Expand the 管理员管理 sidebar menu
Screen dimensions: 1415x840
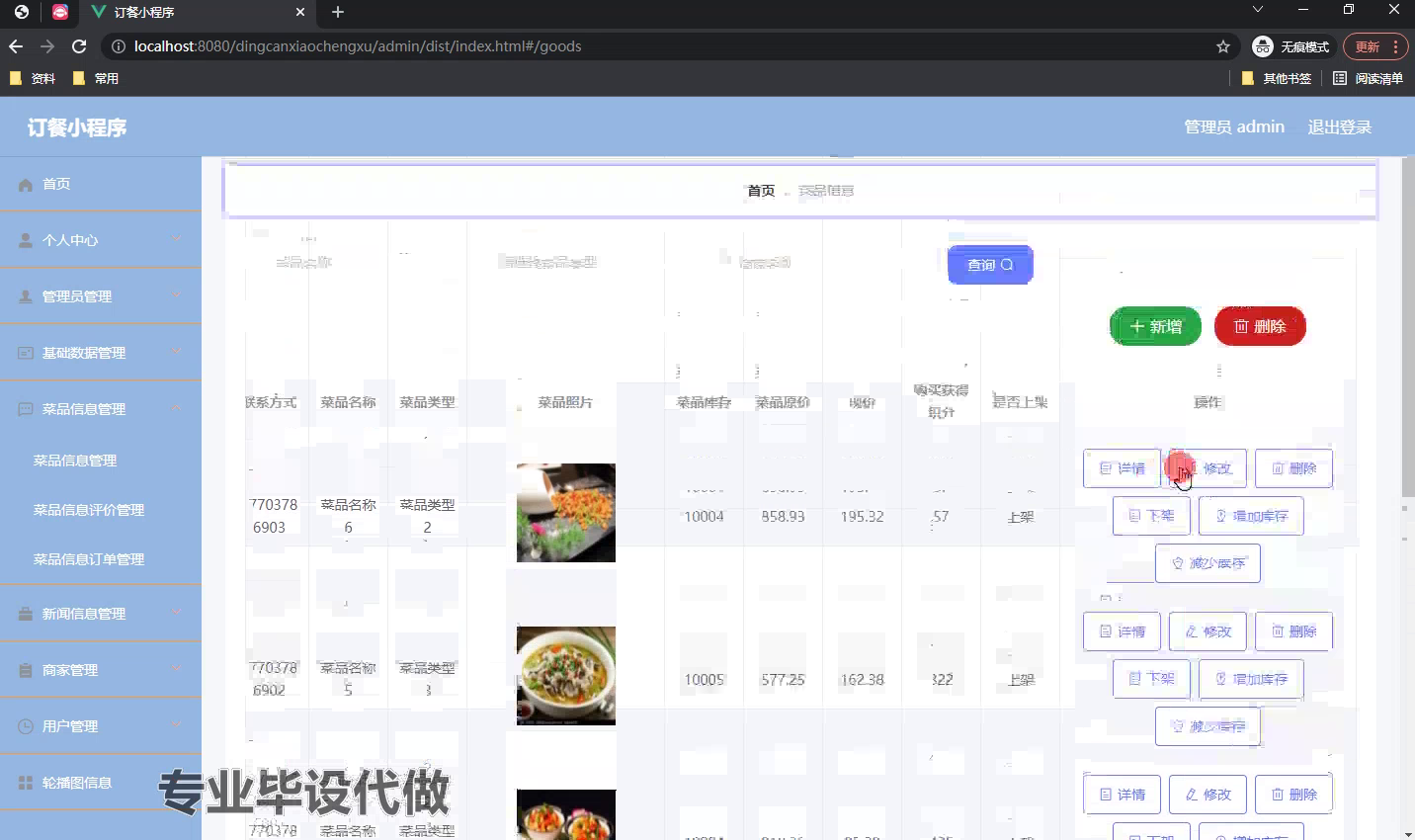pos(101,296)
